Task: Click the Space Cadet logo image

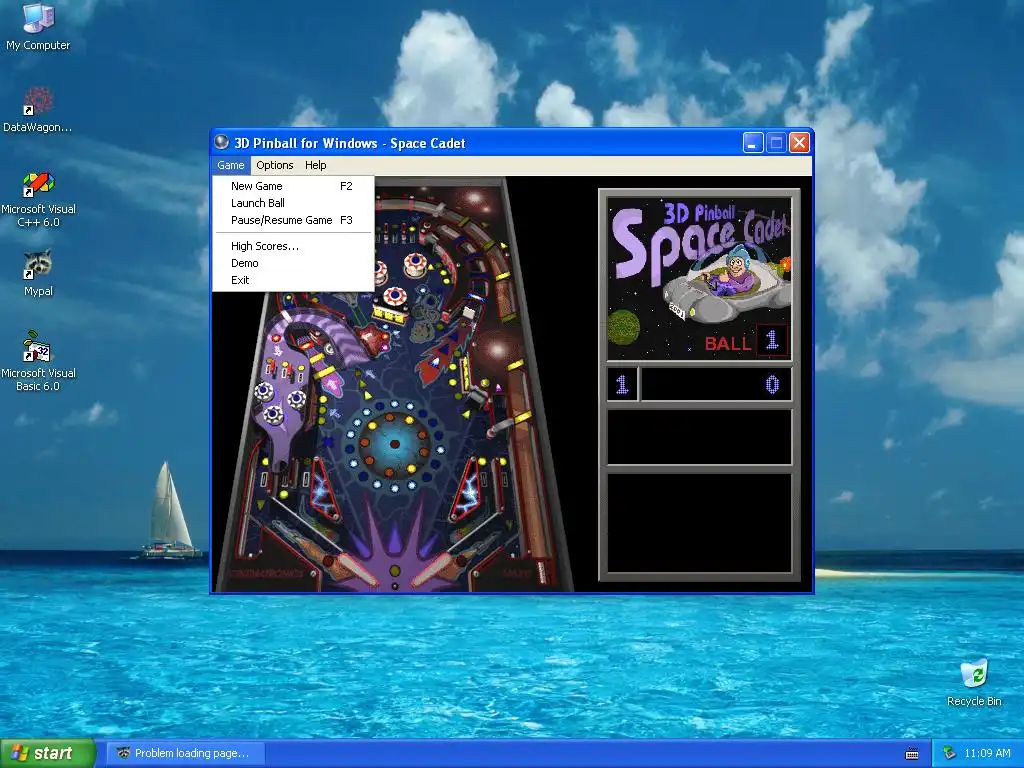Action: pyautogui.click(x=699, y=278)
